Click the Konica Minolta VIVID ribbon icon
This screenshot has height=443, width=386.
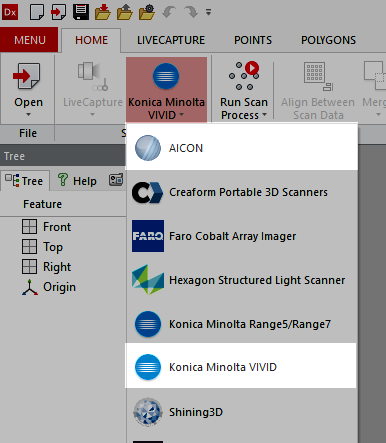point(166,76)
